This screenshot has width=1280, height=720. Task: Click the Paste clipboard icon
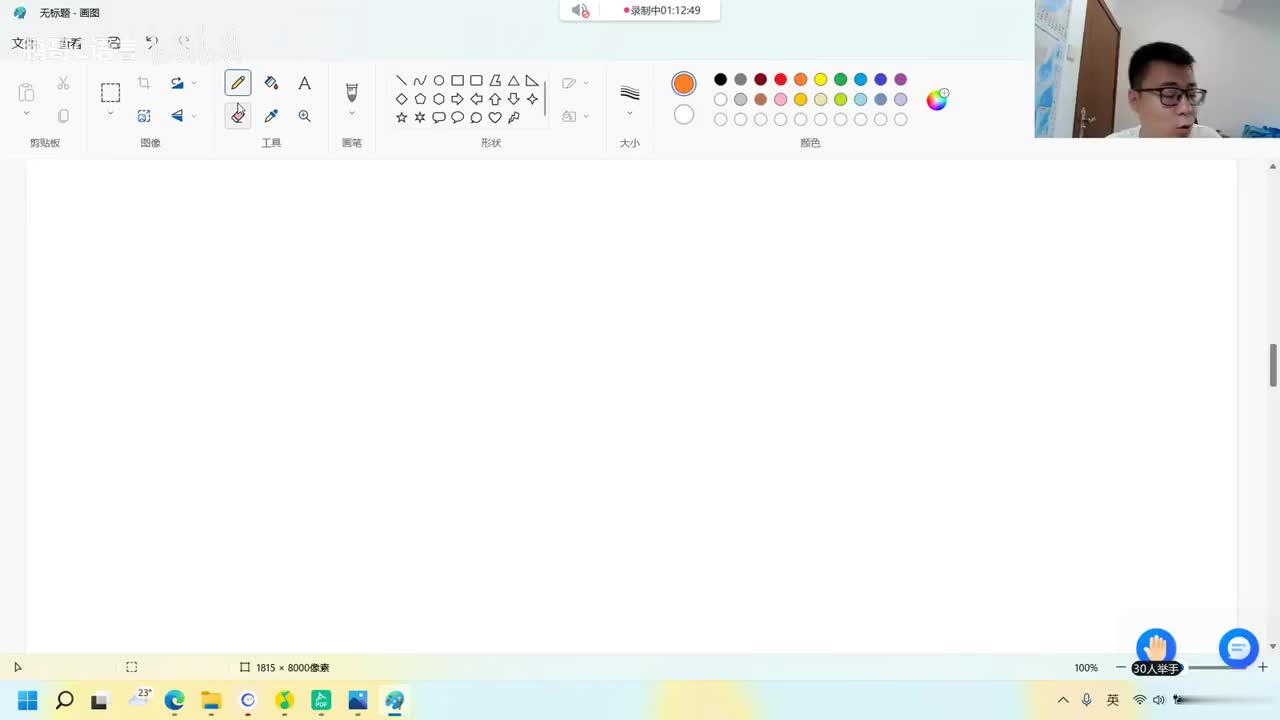point(26,93)
